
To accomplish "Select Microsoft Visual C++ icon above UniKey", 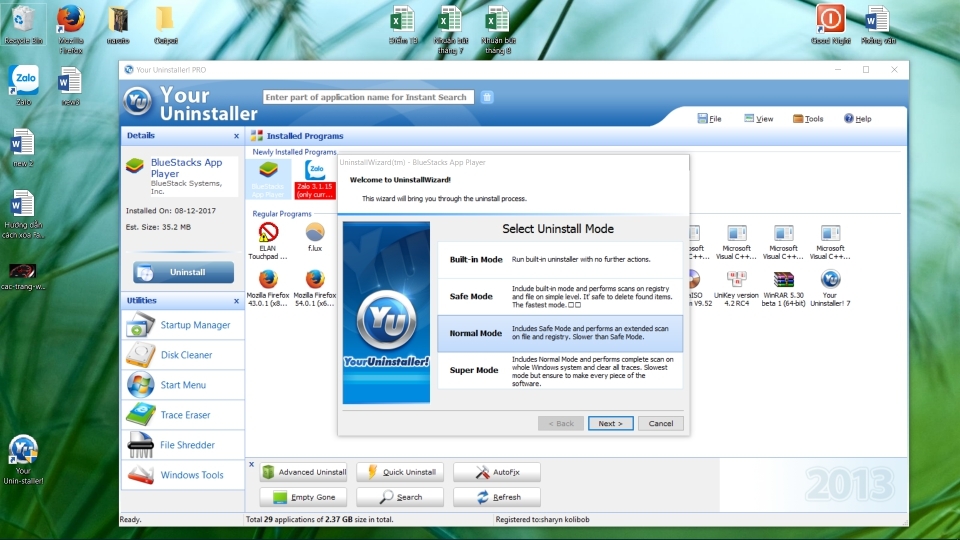I will click(736, 241).
